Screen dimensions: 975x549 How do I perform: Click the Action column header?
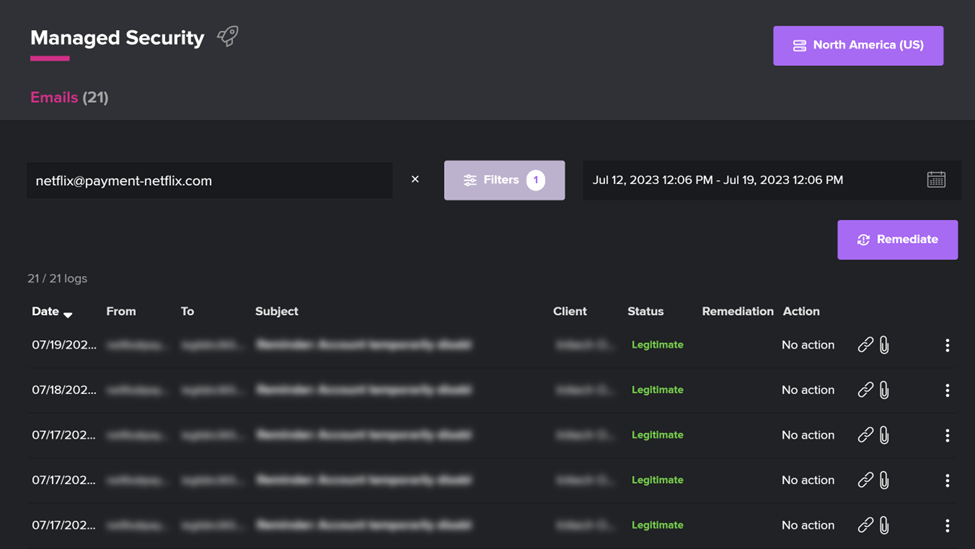tap(801, 311)
